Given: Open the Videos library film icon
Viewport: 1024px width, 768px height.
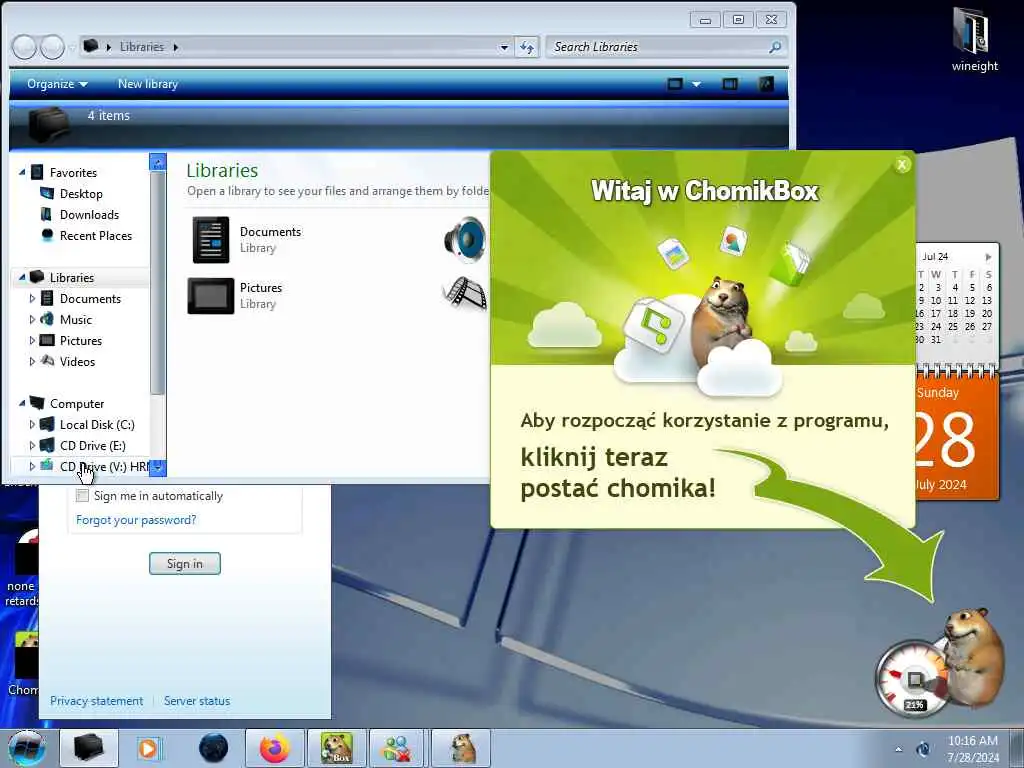Looking at the screenshot, I should click(x=466, y=293).
